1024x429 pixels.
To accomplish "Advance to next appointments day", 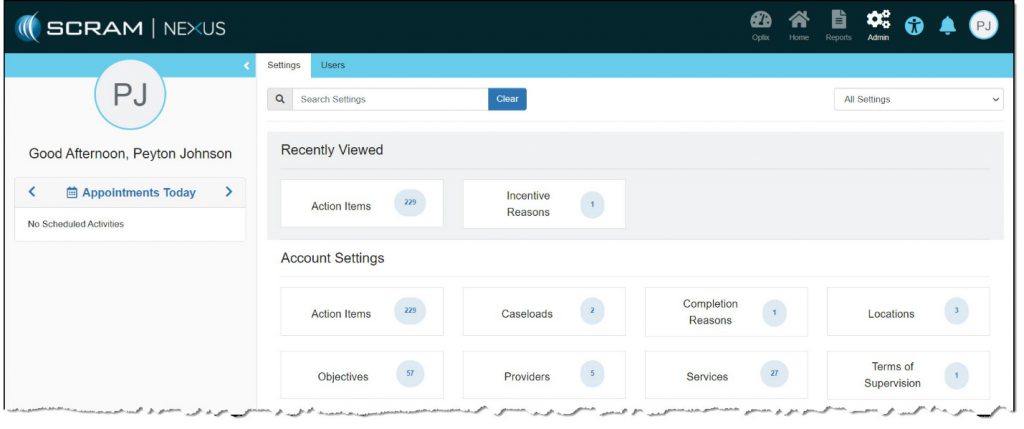I will (x=229, y=192).
